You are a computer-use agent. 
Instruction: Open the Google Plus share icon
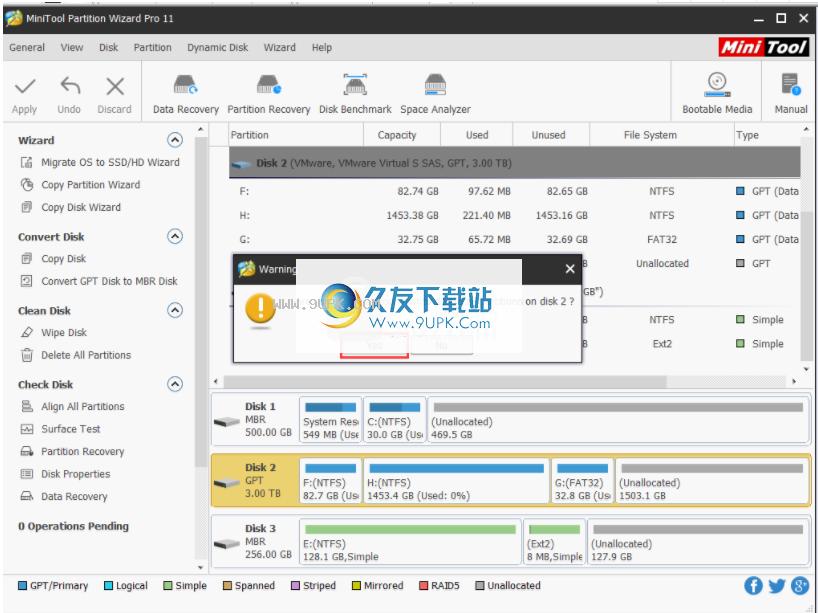pos(800,586)
